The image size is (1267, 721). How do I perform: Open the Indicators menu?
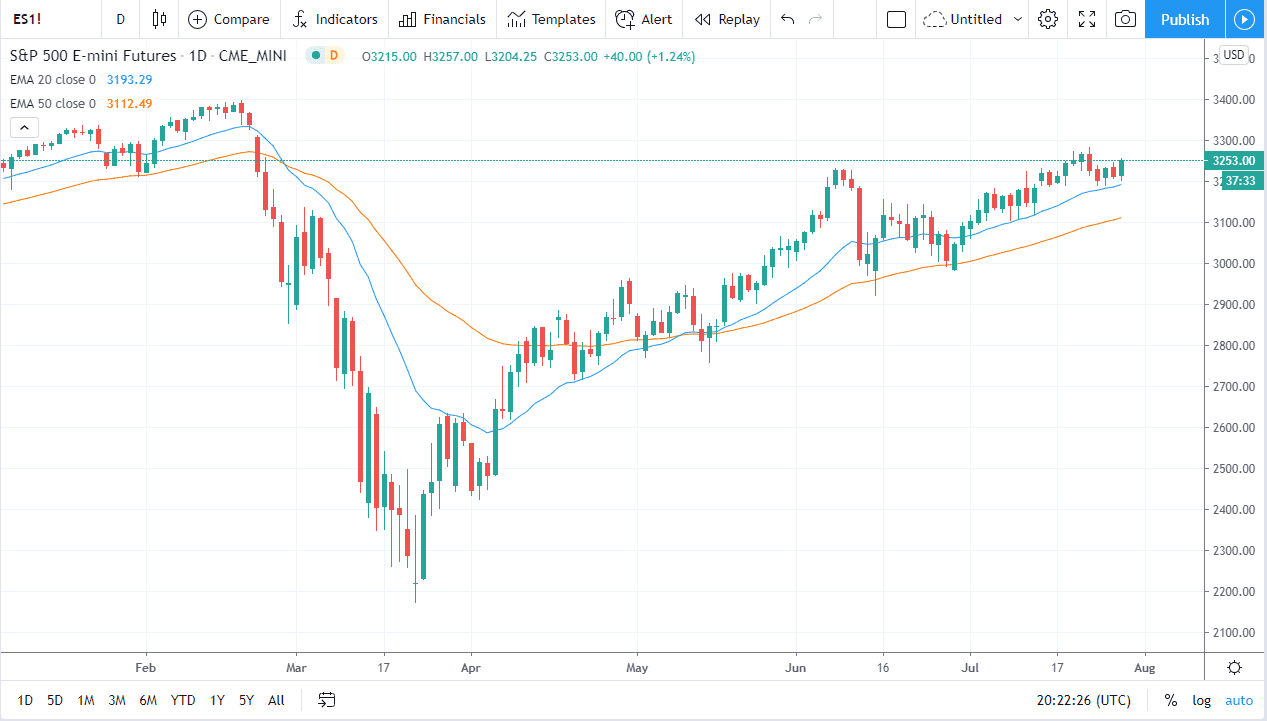pyautogui.click(x=335, y=19)
